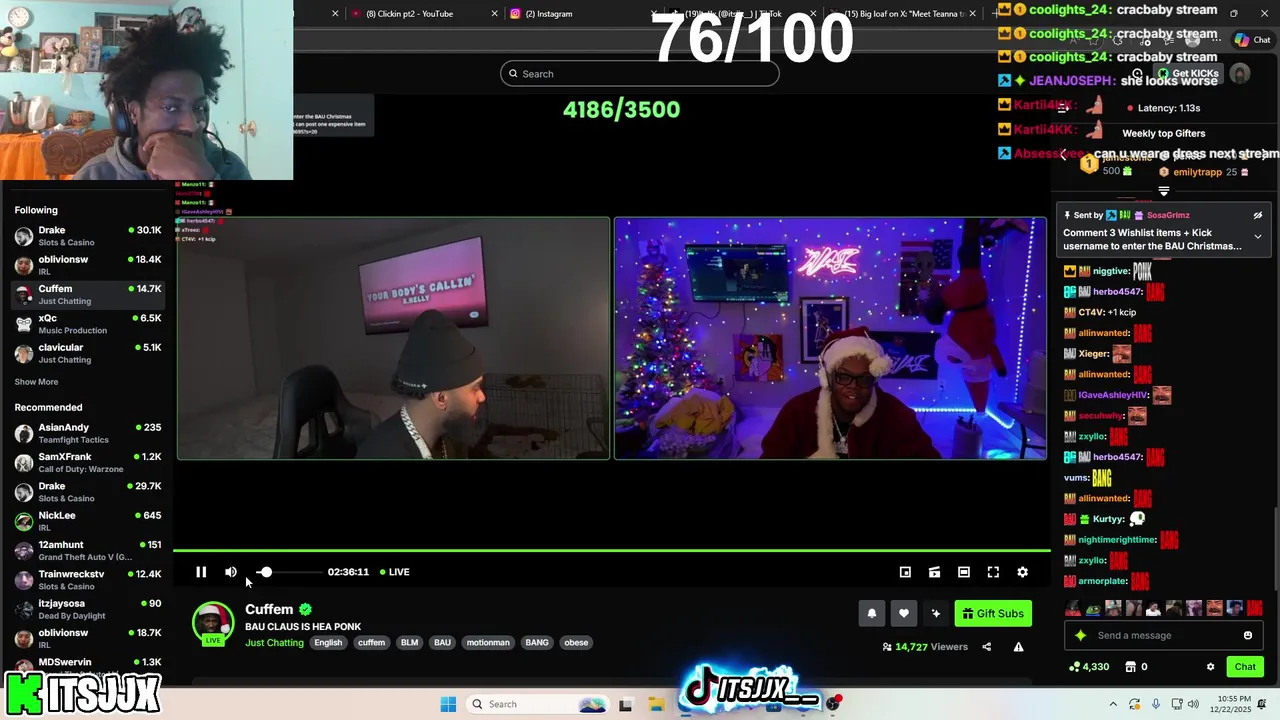Expand the pinned message chevron
The height and width of the screenshot is (720, 1280).
[x=1258, y=237]
